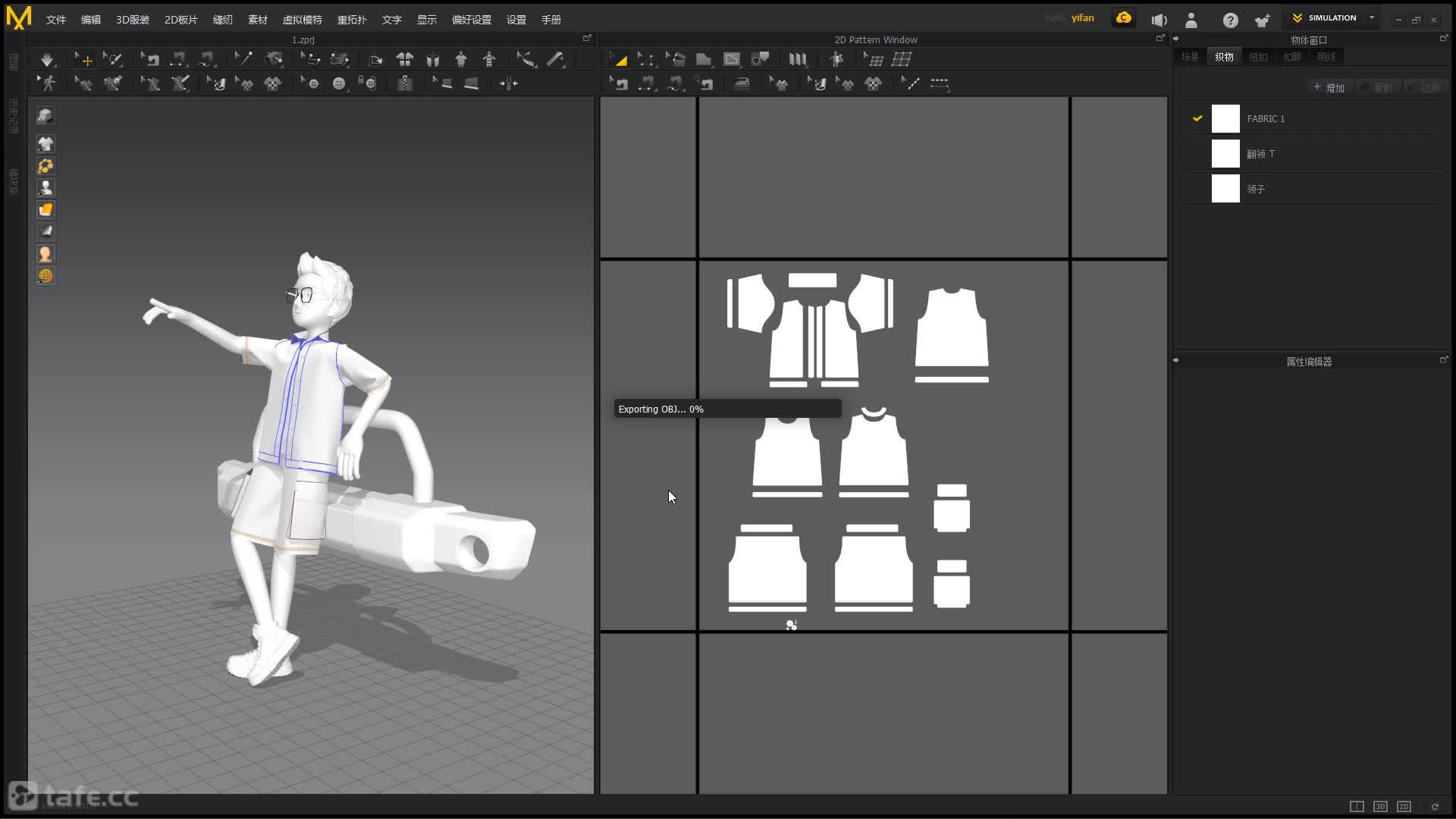This screenshot has width=1456, height=819.
Task: Open the 2D板片 menu
Action: coord(181,20)
